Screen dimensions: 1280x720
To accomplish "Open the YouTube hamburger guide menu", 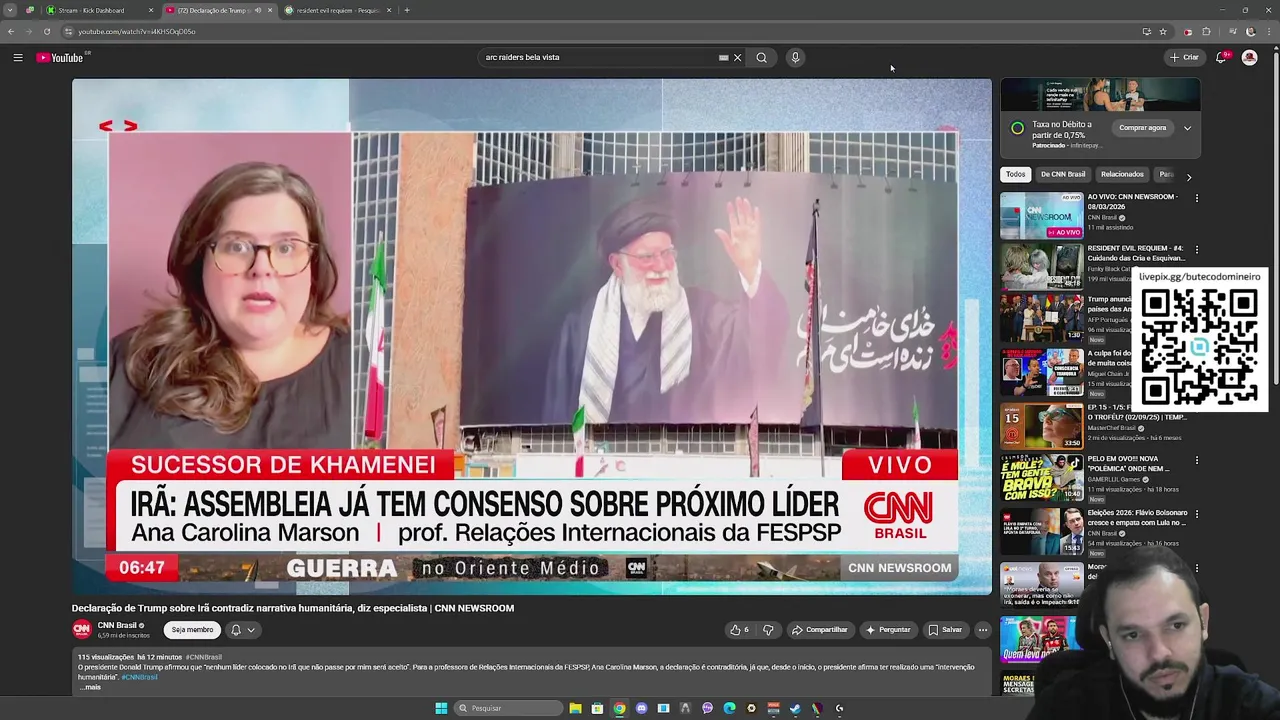I will click(x=18, y=58).
